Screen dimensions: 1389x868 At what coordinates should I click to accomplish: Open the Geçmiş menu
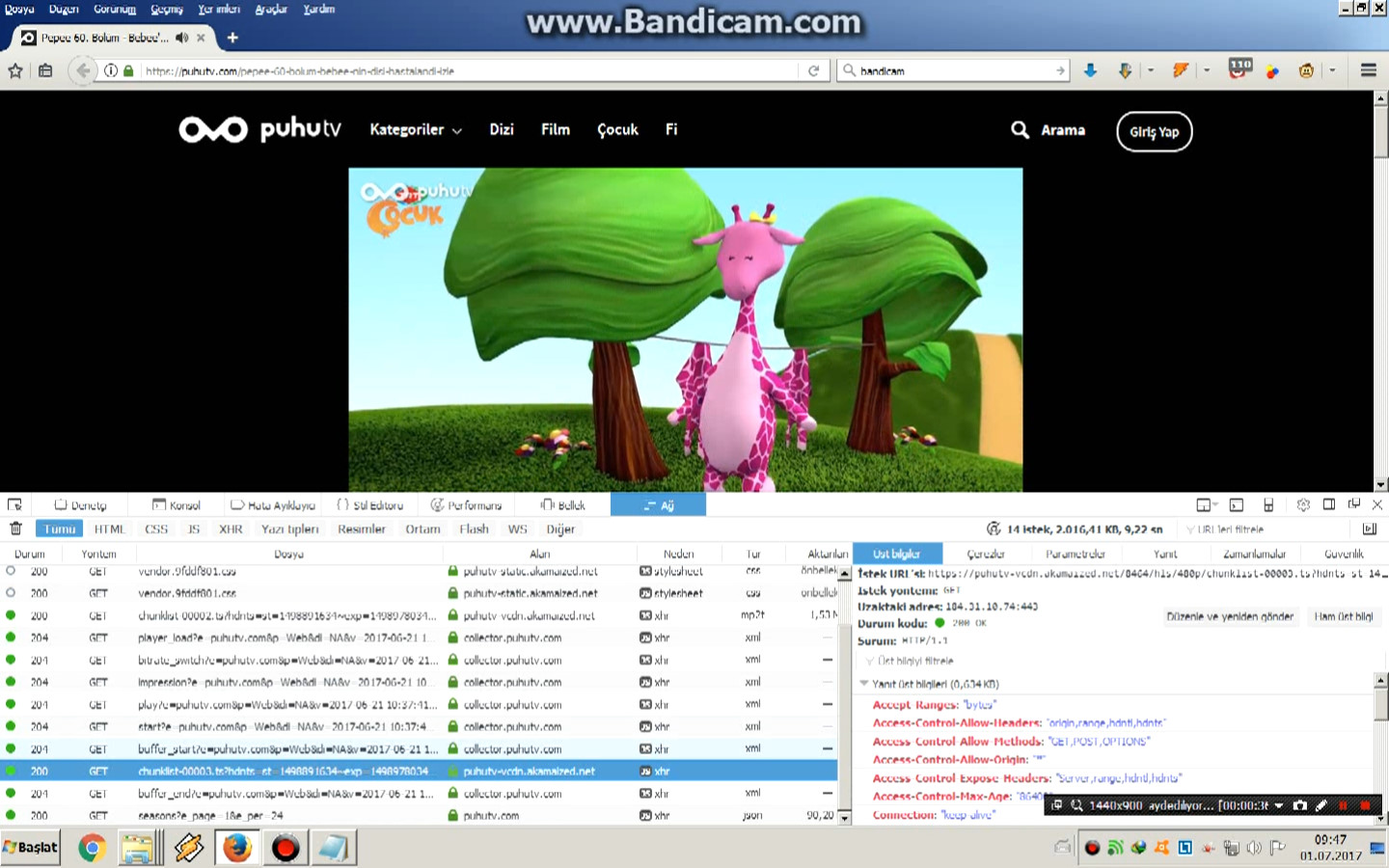[x=167, y=9]
